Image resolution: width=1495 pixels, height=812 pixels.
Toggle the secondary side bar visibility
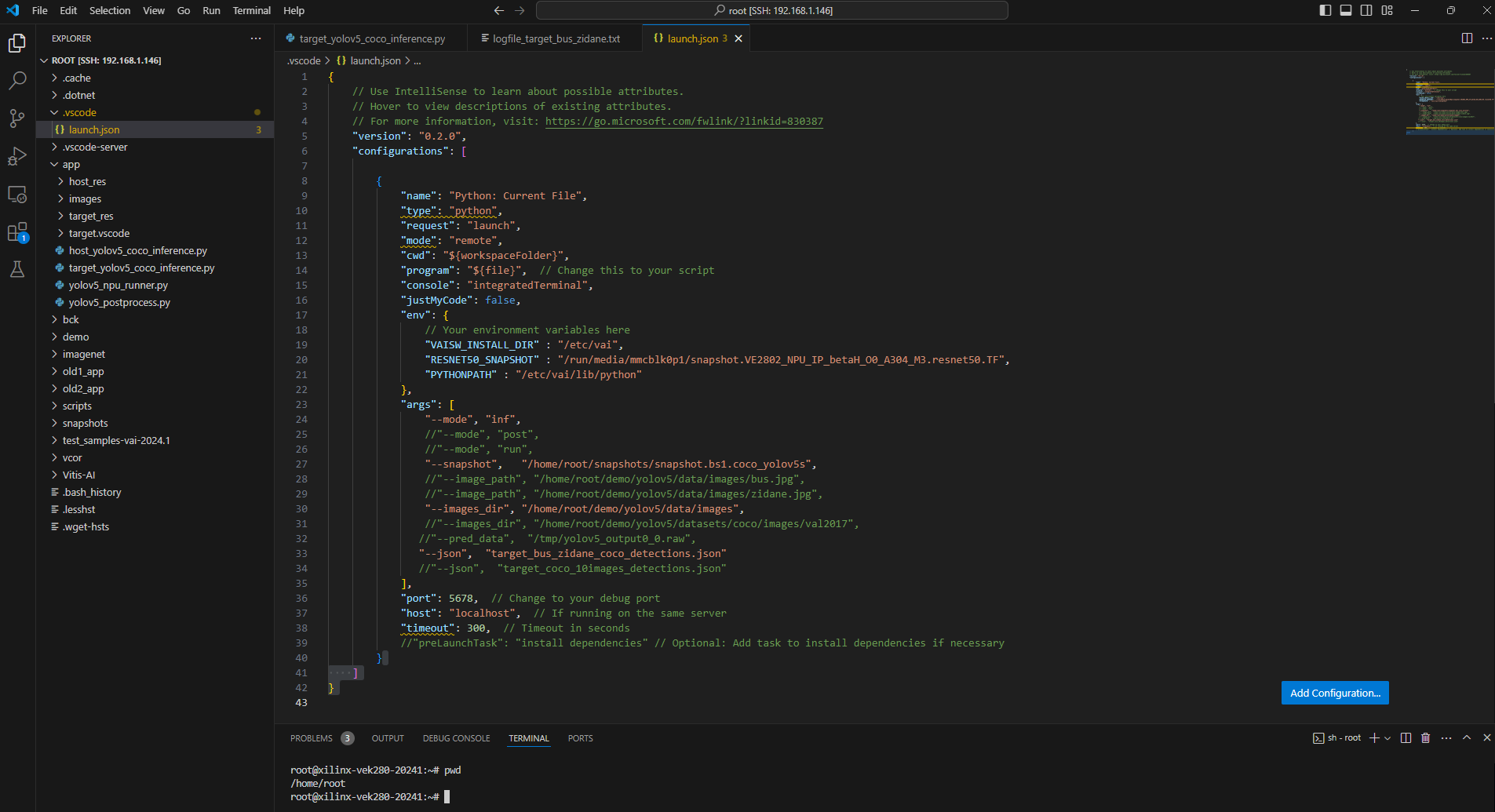[x=1366, y=10]
